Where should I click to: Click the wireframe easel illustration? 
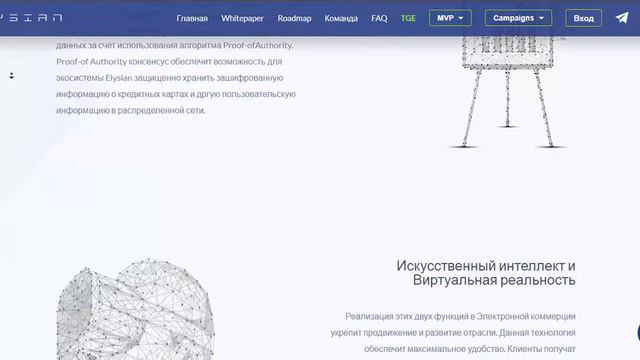(x=507, y=92)
